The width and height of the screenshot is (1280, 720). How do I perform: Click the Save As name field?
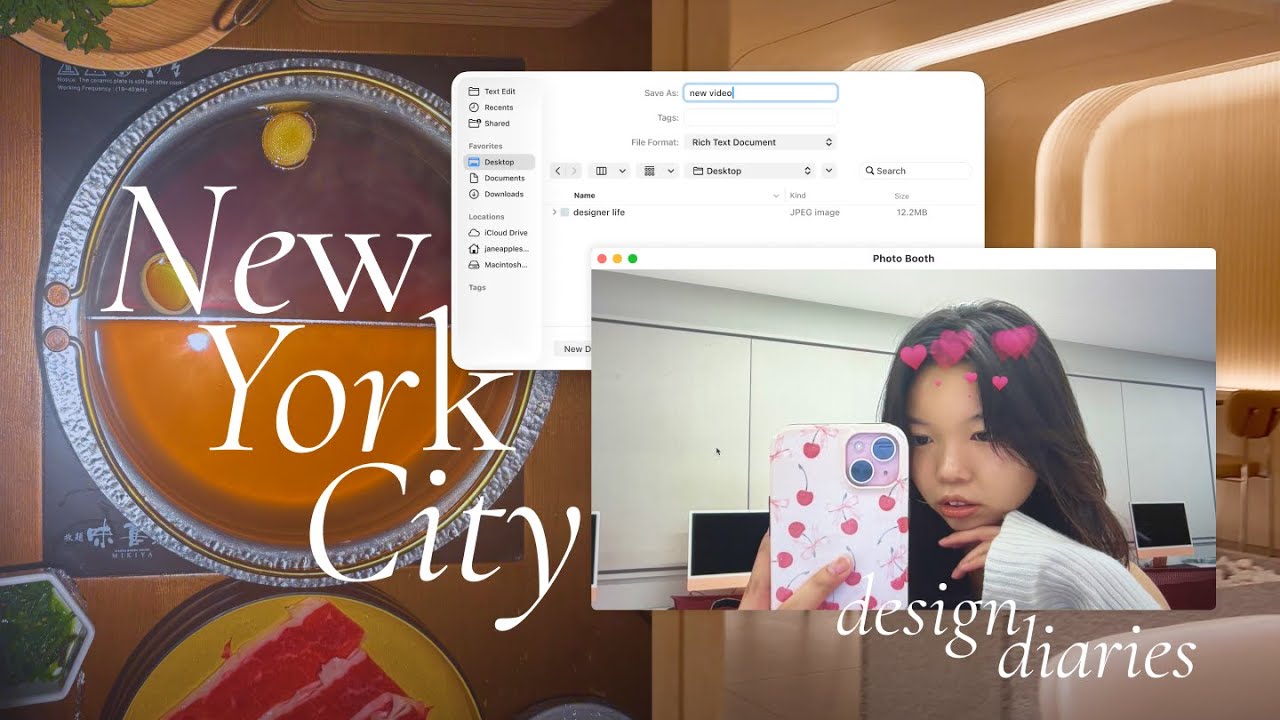point(760,93)
